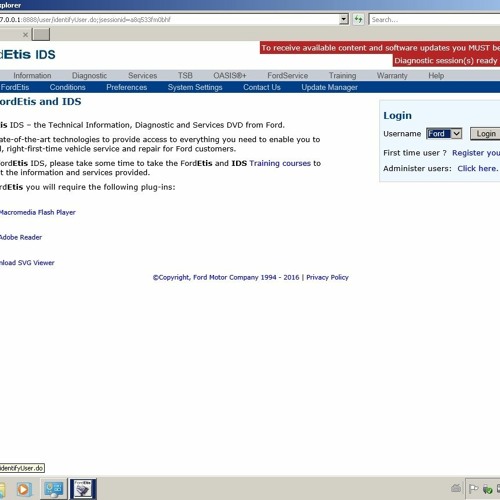
Task: Open the Macromedia Flash Player link
Action: pyautogui.click(x=38, y=212)
